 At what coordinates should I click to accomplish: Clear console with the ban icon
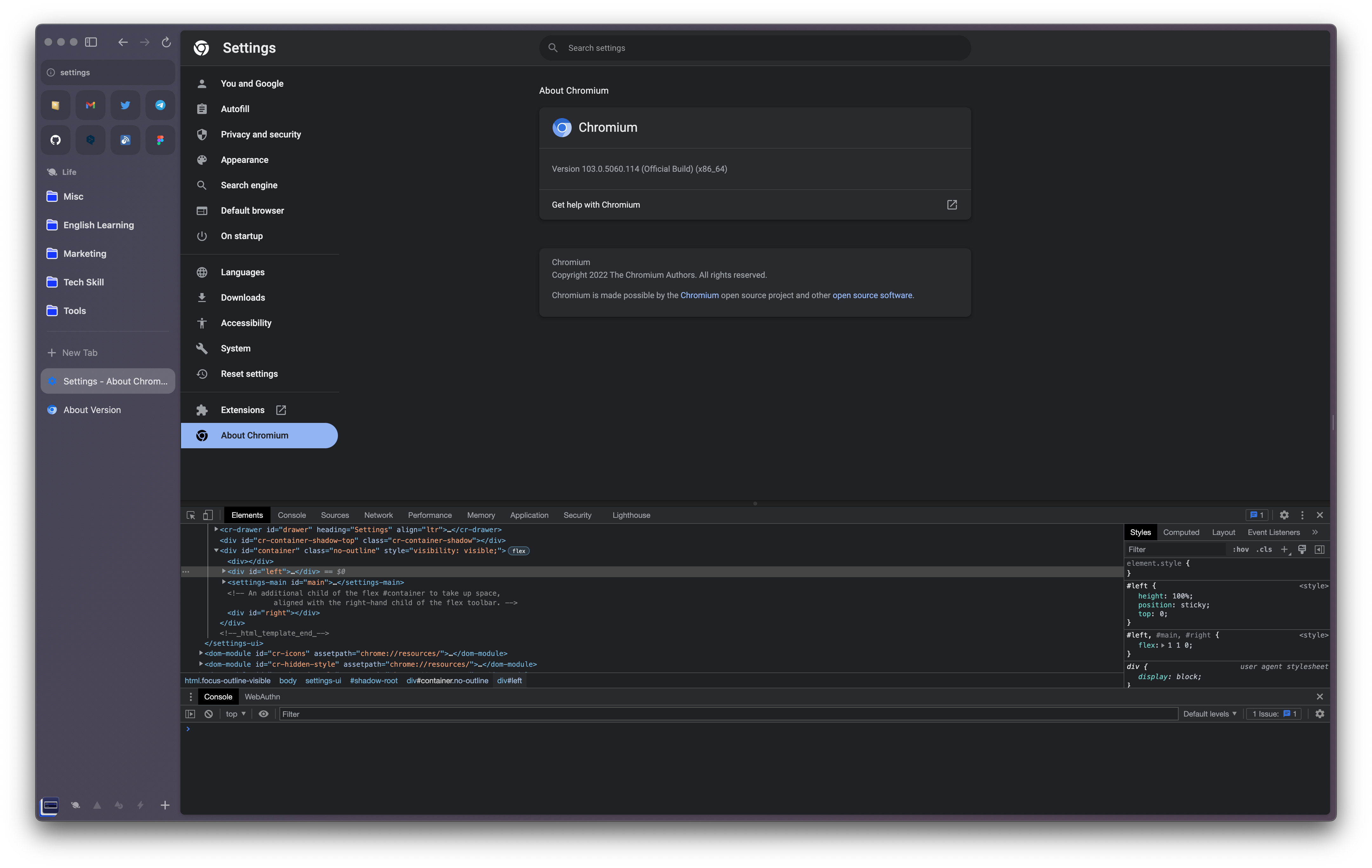[x=209, y=714]
